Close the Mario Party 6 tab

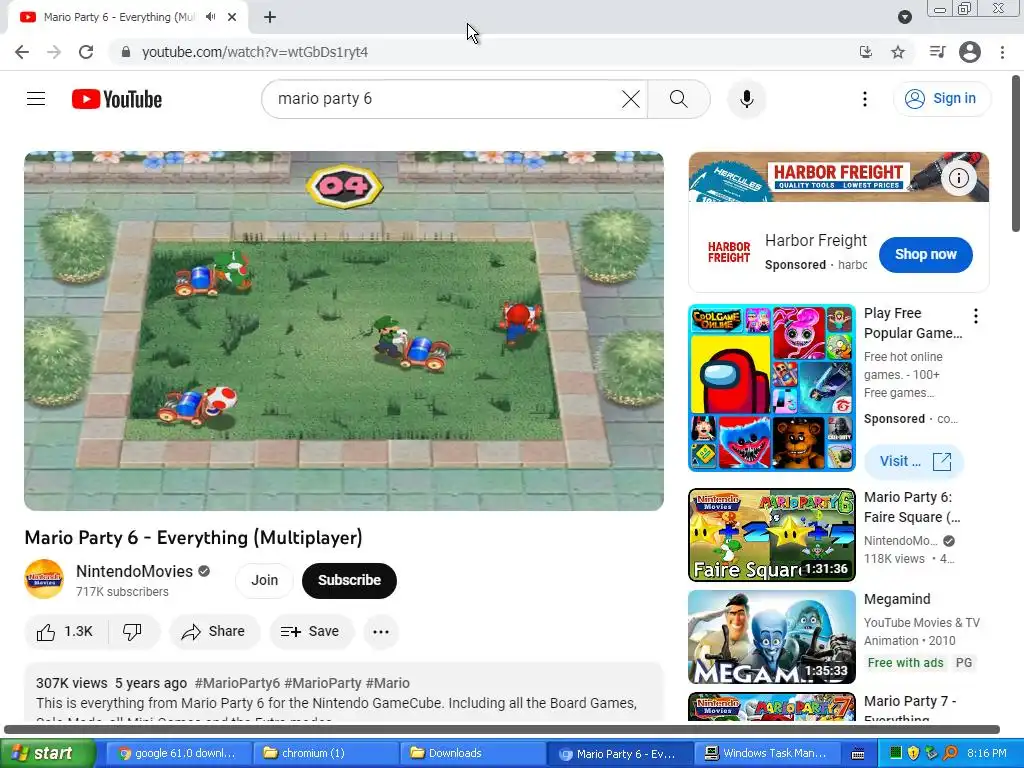(x=232, y=17)
